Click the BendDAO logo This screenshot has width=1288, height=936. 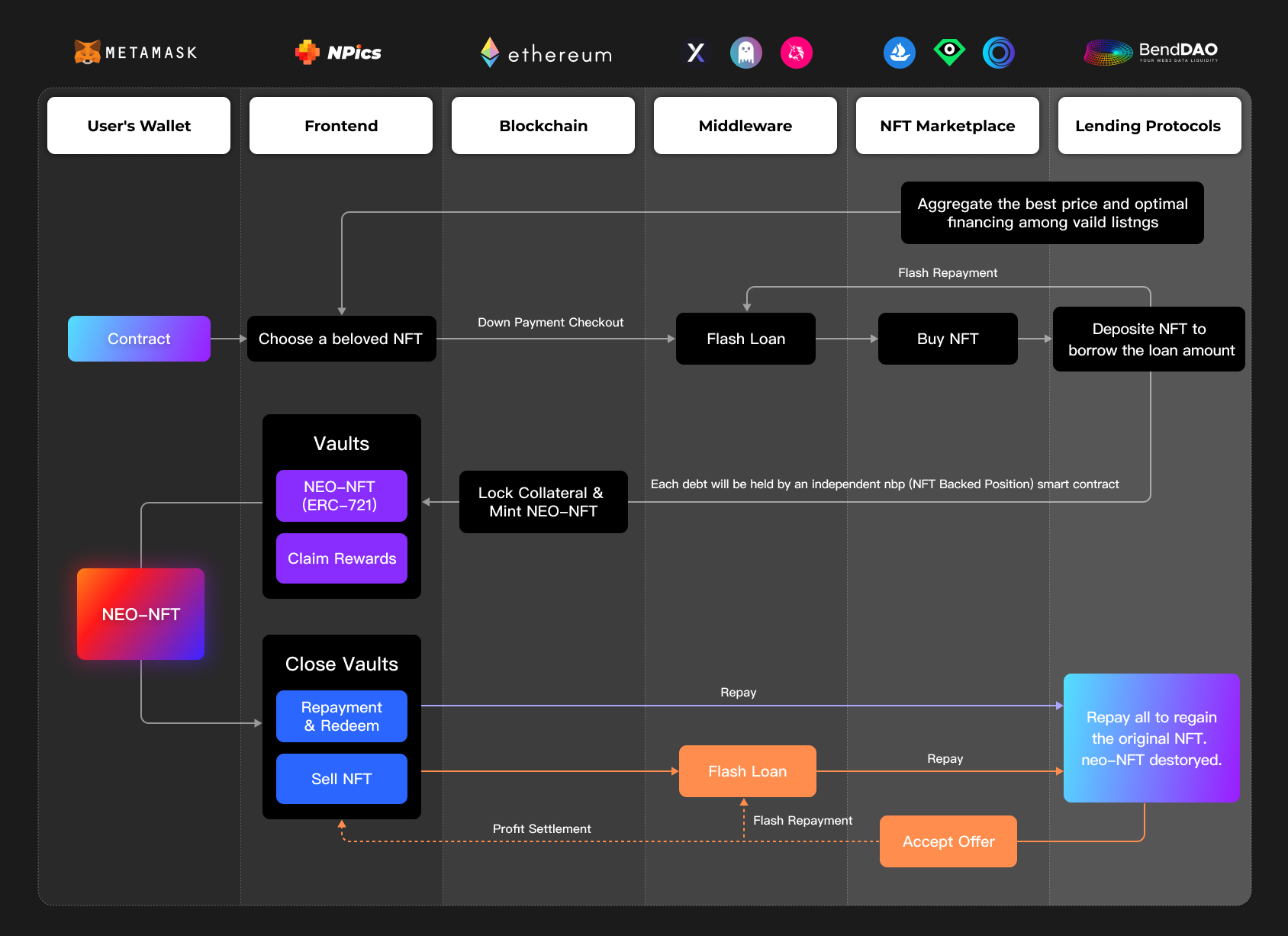point(1151,52)
